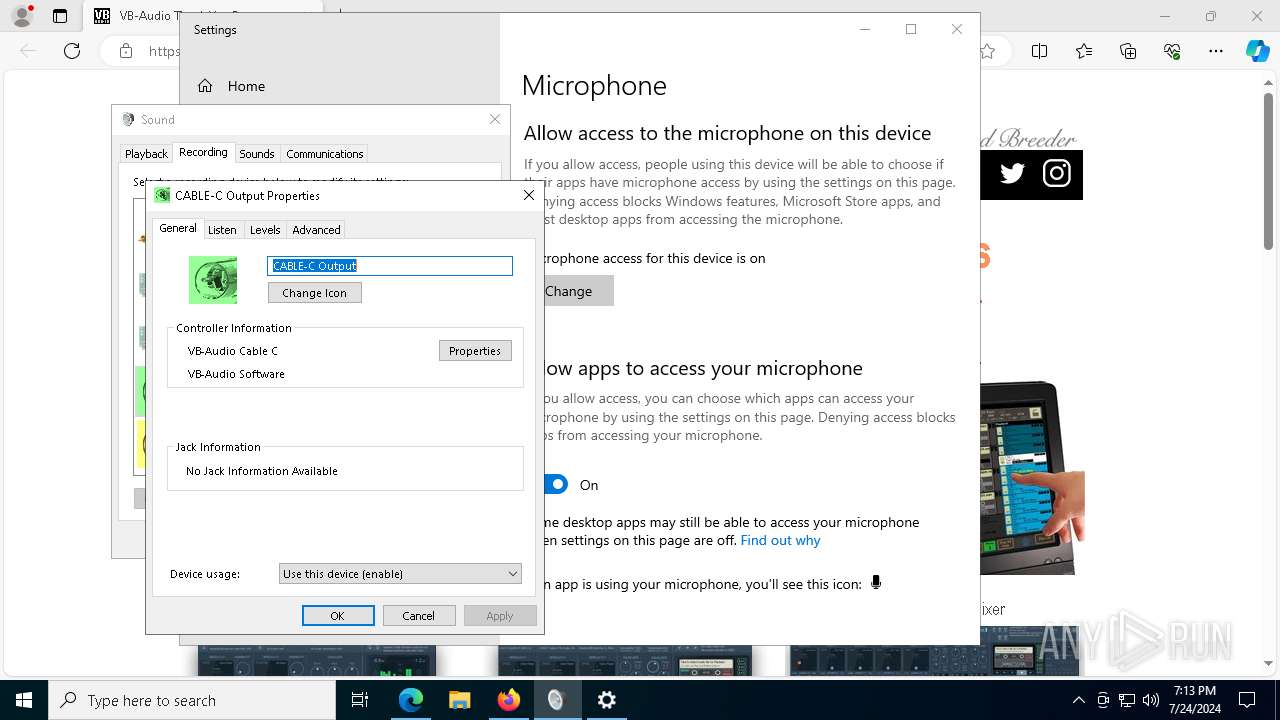Confirm the dialog with OK
The width and height of the screenshot is (1280, 720).
click(338, 616)
